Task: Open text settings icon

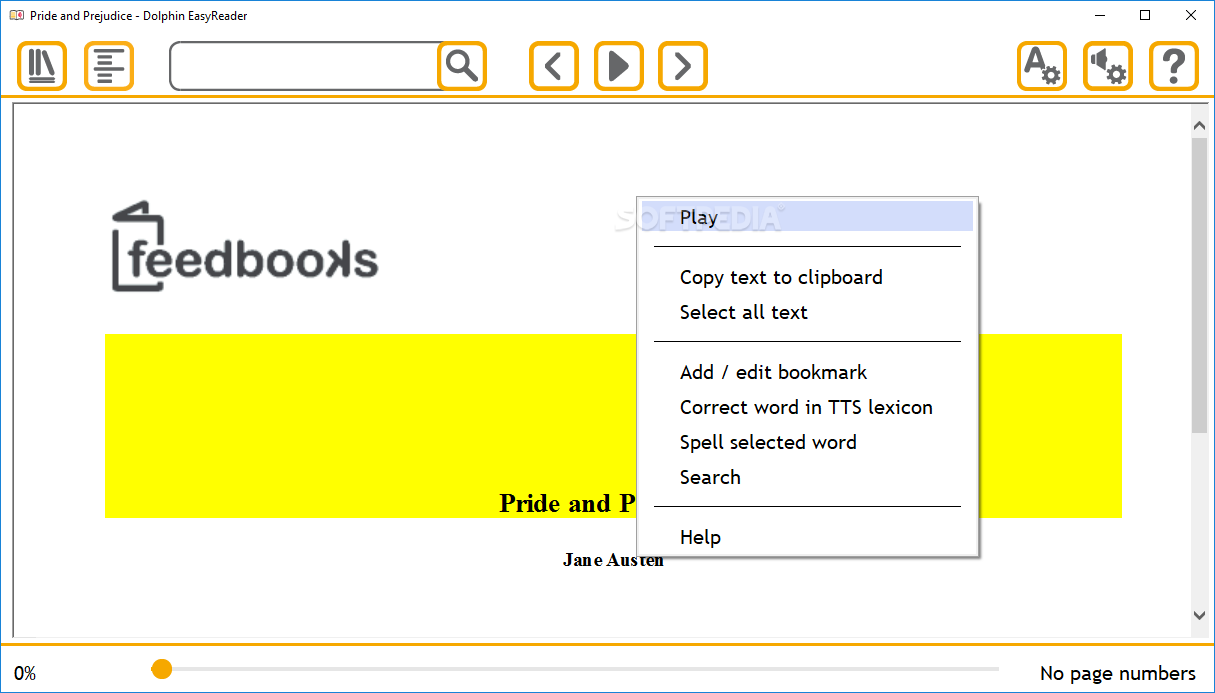Action: click(x=1042, y=67)
